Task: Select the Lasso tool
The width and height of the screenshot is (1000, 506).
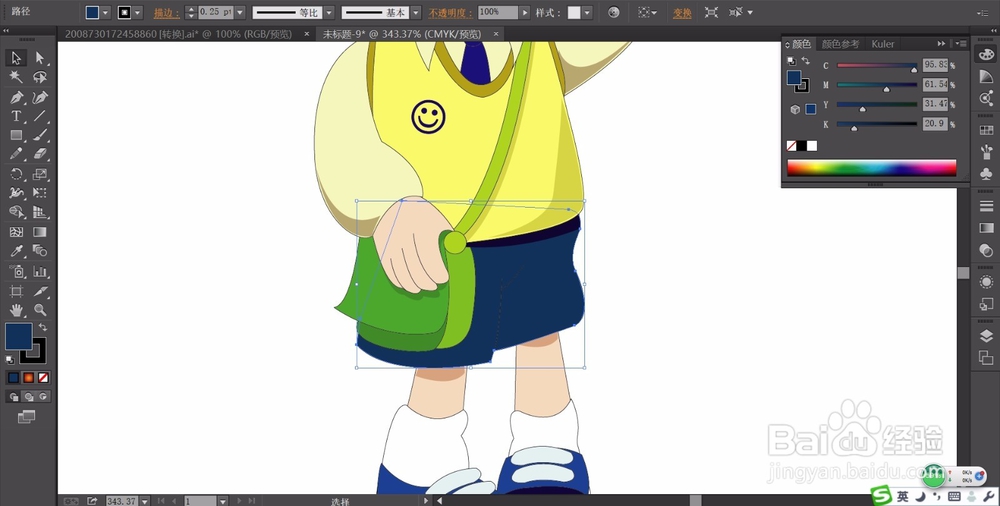Action: click(40, 77)
